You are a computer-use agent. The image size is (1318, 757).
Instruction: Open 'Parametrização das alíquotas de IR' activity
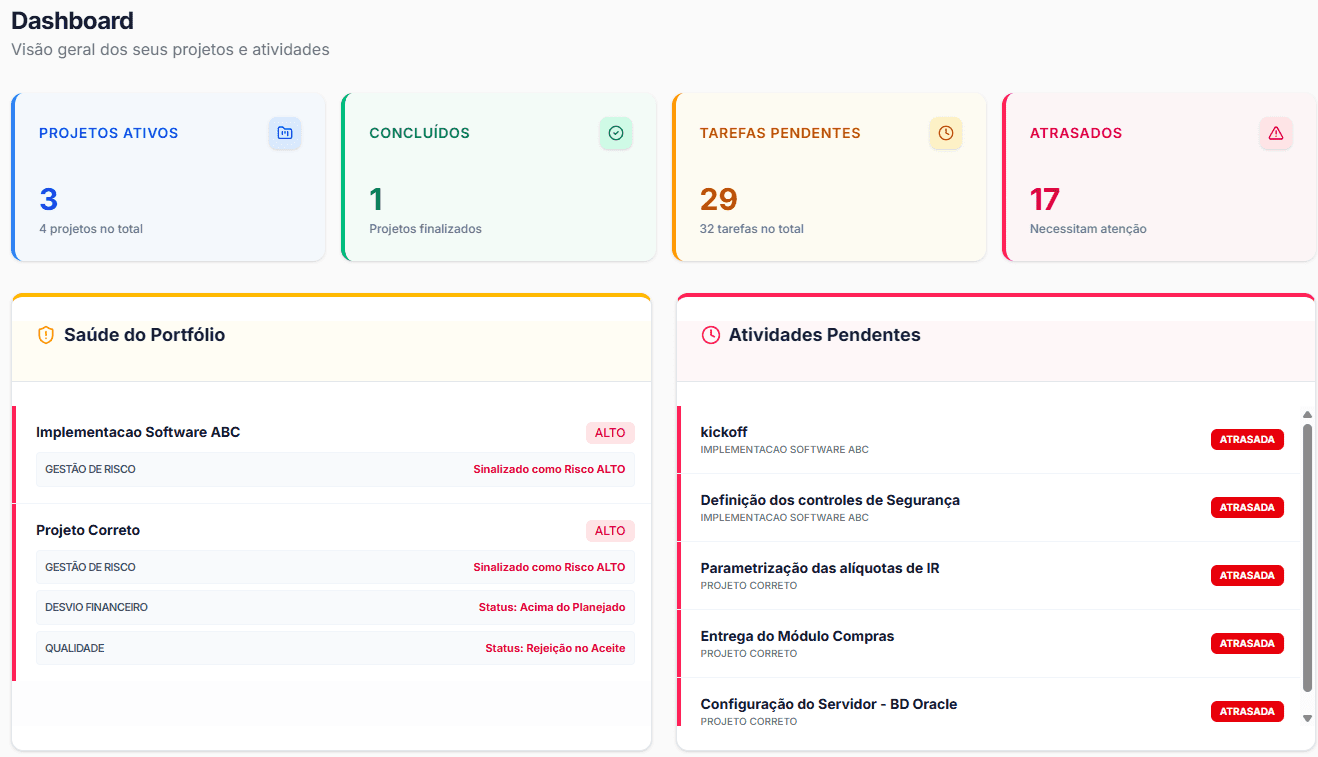click(820, 568)
